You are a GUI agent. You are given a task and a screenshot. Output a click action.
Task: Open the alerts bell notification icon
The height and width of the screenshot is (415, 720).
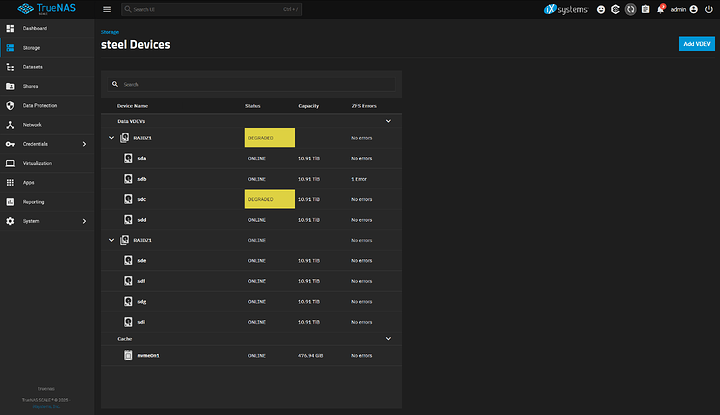pos(661,9)
